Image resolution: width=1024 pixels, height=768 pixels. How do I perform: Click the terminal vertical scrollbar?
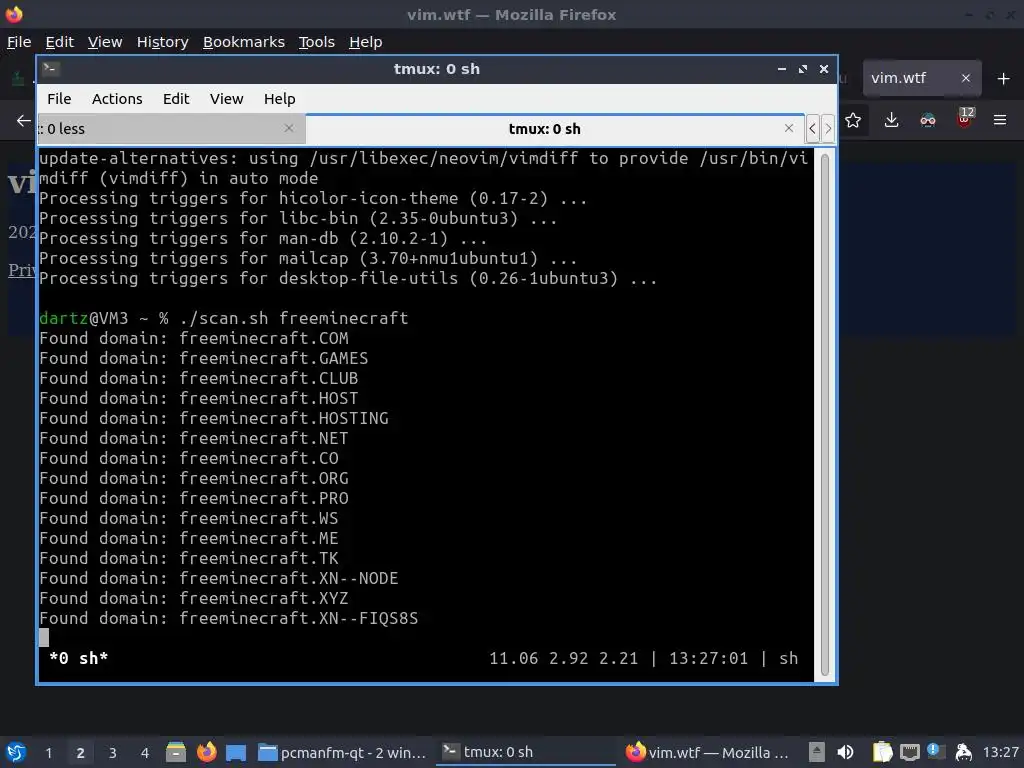tap(825, 415)
